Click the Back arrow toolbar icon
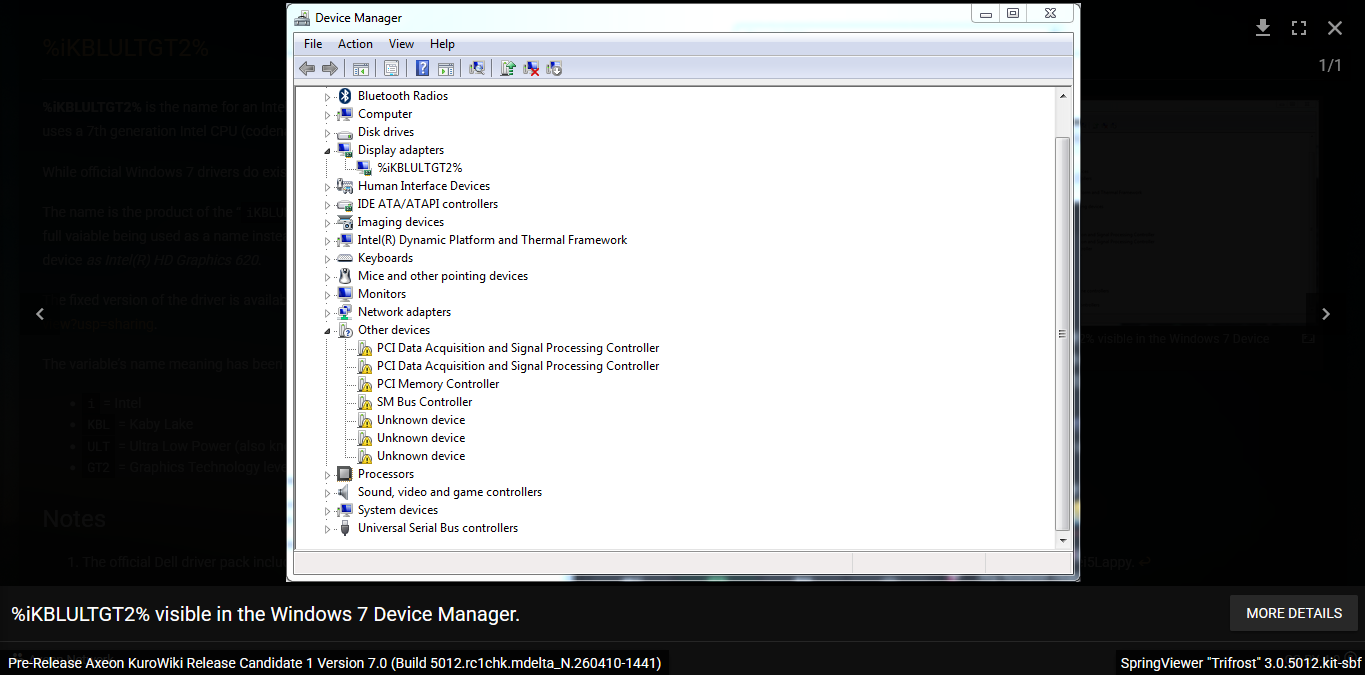The image size is (1365, 675). point(307,68)
